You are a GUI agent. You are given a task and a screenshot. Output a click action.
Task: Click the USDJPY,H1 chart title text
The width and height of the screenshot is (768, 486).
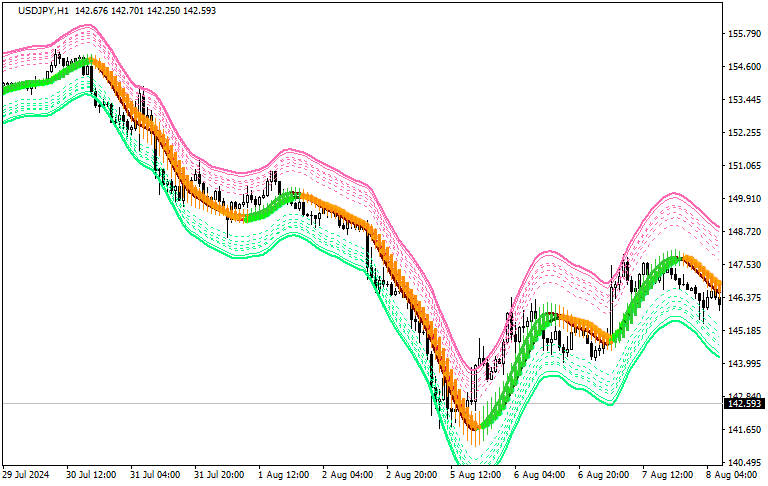click(44, 11)
